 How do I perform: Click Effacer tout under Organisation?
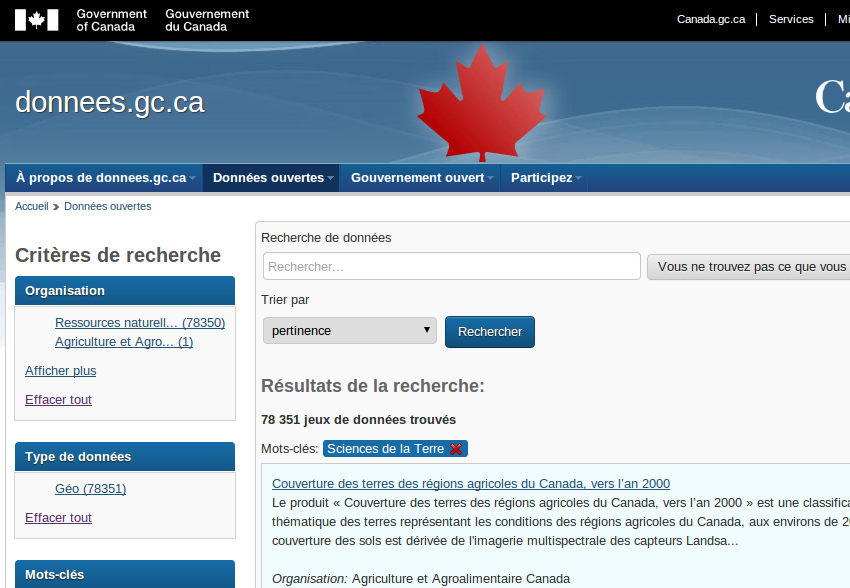tap(58, 399)
